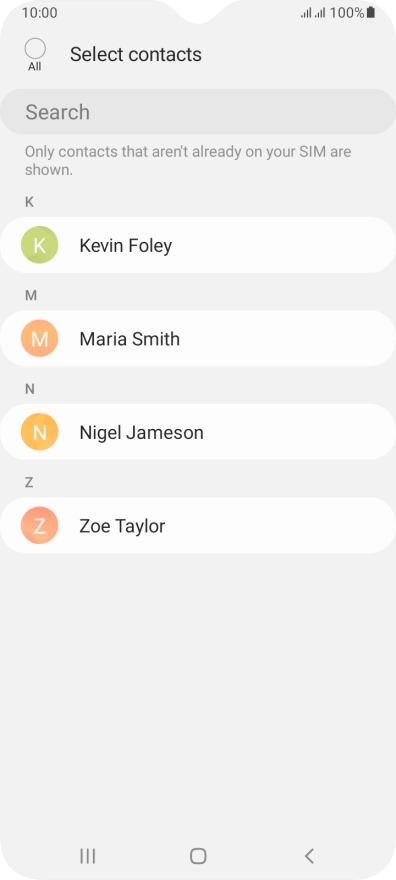Screen dimensions: 396x880
Task: Tap the battery icon in the status bar
Action: 371,12
